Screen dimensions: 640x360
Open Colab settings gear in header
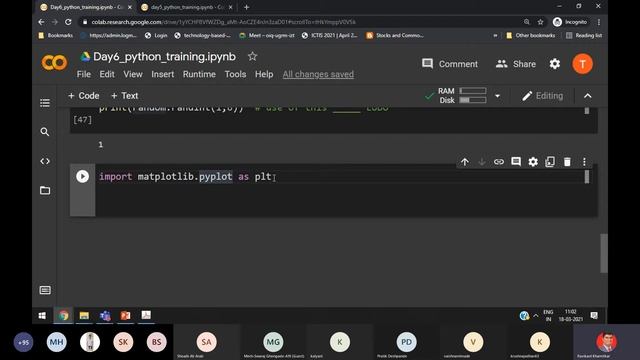coord(555,64)
